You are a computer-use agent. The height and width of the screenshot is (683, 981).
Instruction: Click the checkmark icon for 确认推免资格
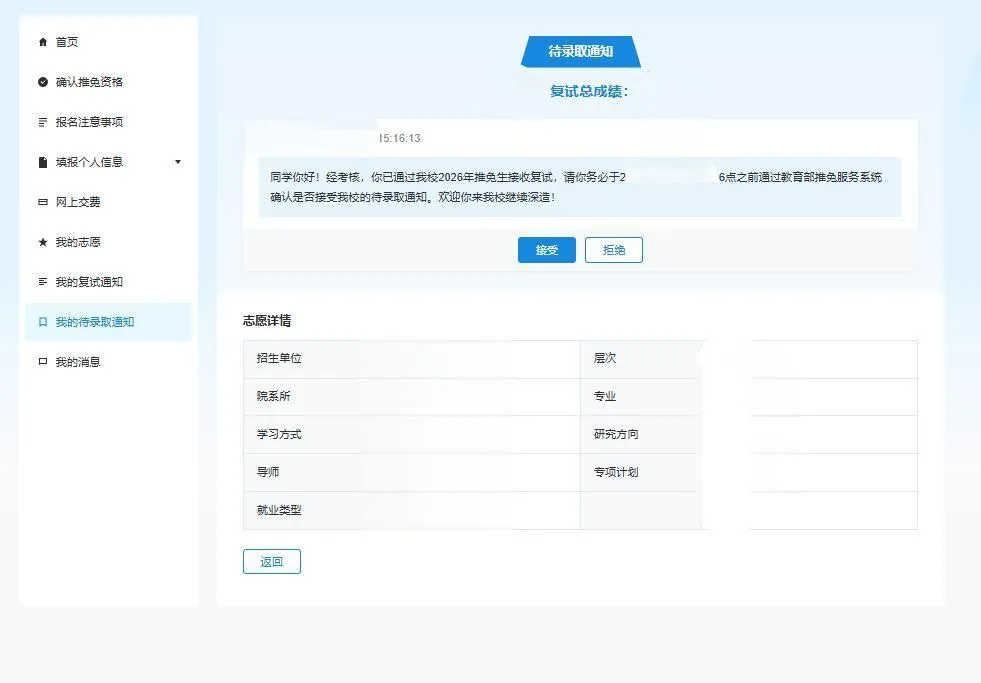(43, 82)
